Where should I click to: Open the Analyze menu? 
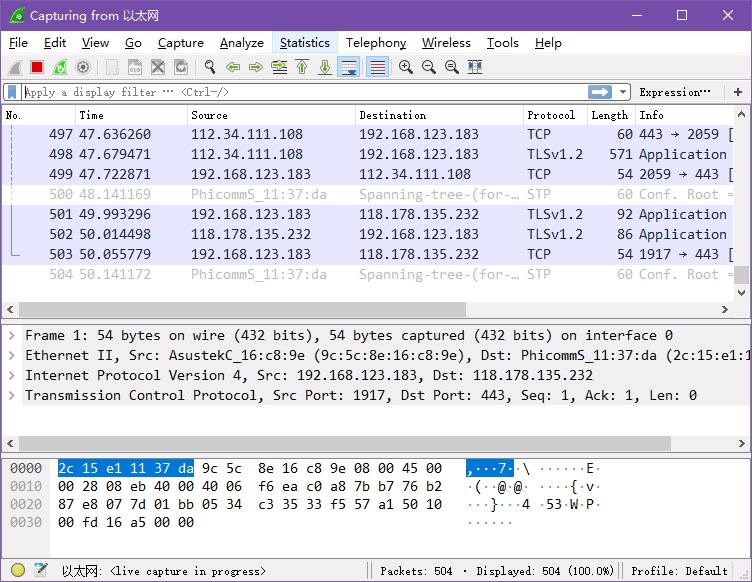242,43
